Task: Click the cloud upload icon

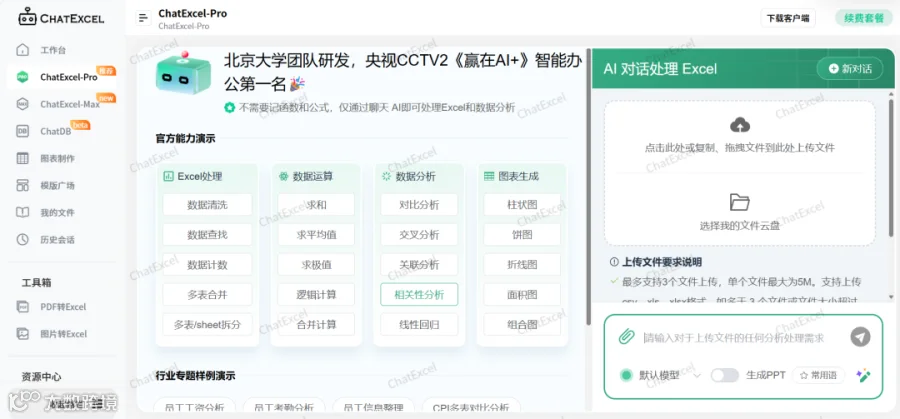Action: (740, 125)
